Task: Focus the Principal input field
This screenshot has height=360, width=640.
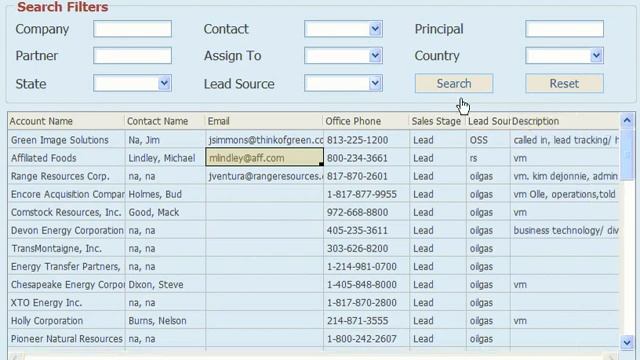Action: (564, 29)
